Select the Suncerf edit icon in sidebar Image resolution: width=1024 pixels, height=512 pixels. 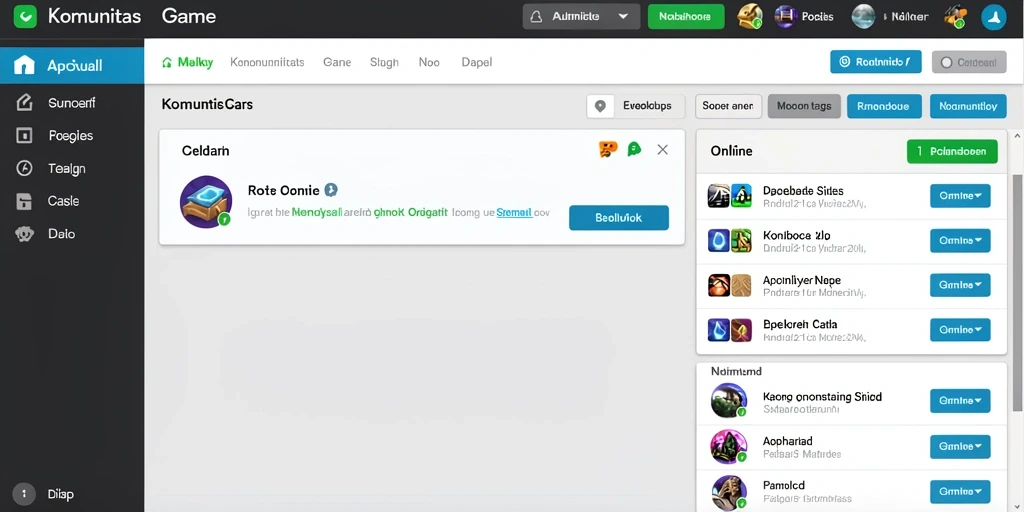click(24, 103)
